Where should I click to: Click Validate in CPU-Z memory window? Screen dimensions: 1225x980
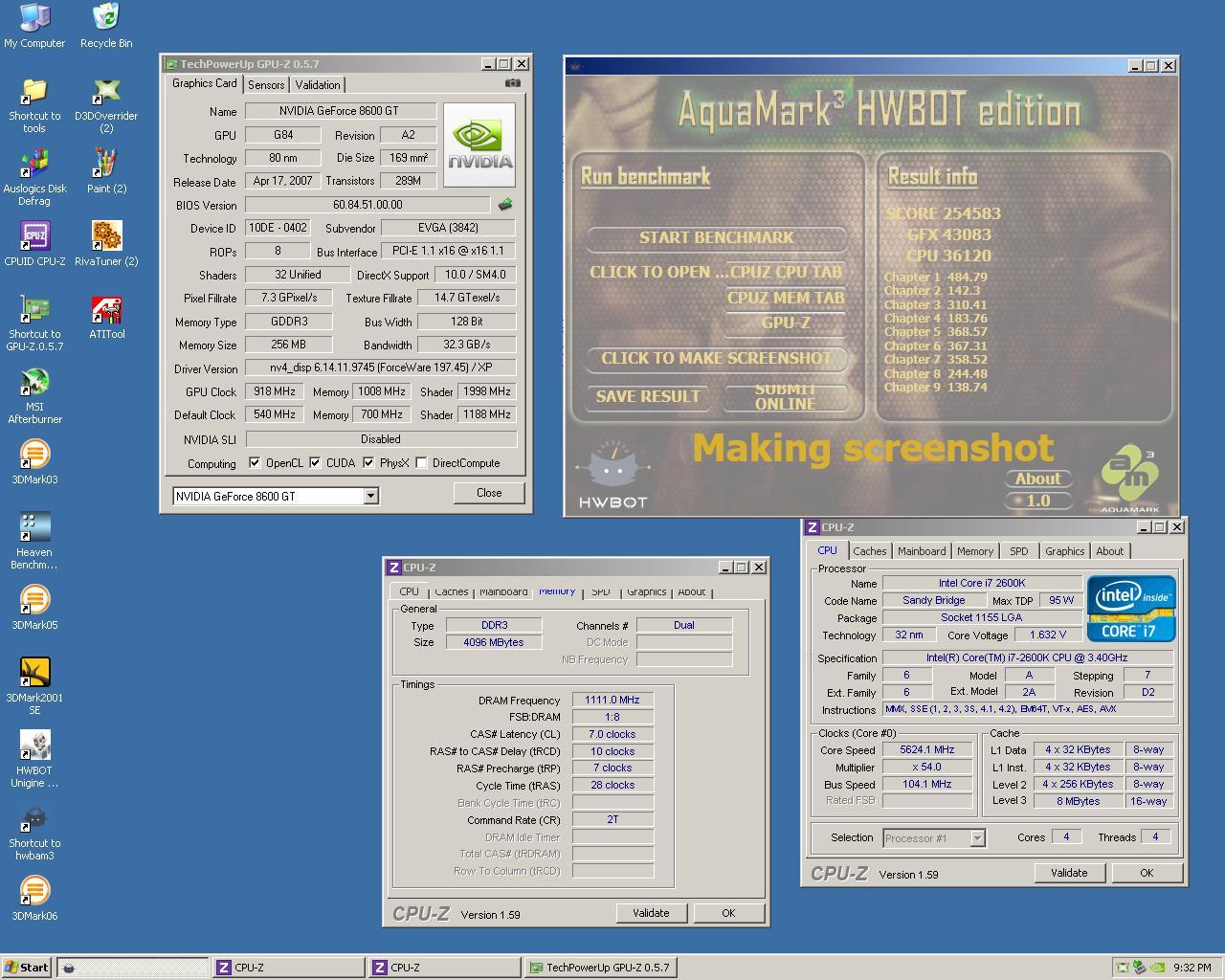(x=651, y=913)
